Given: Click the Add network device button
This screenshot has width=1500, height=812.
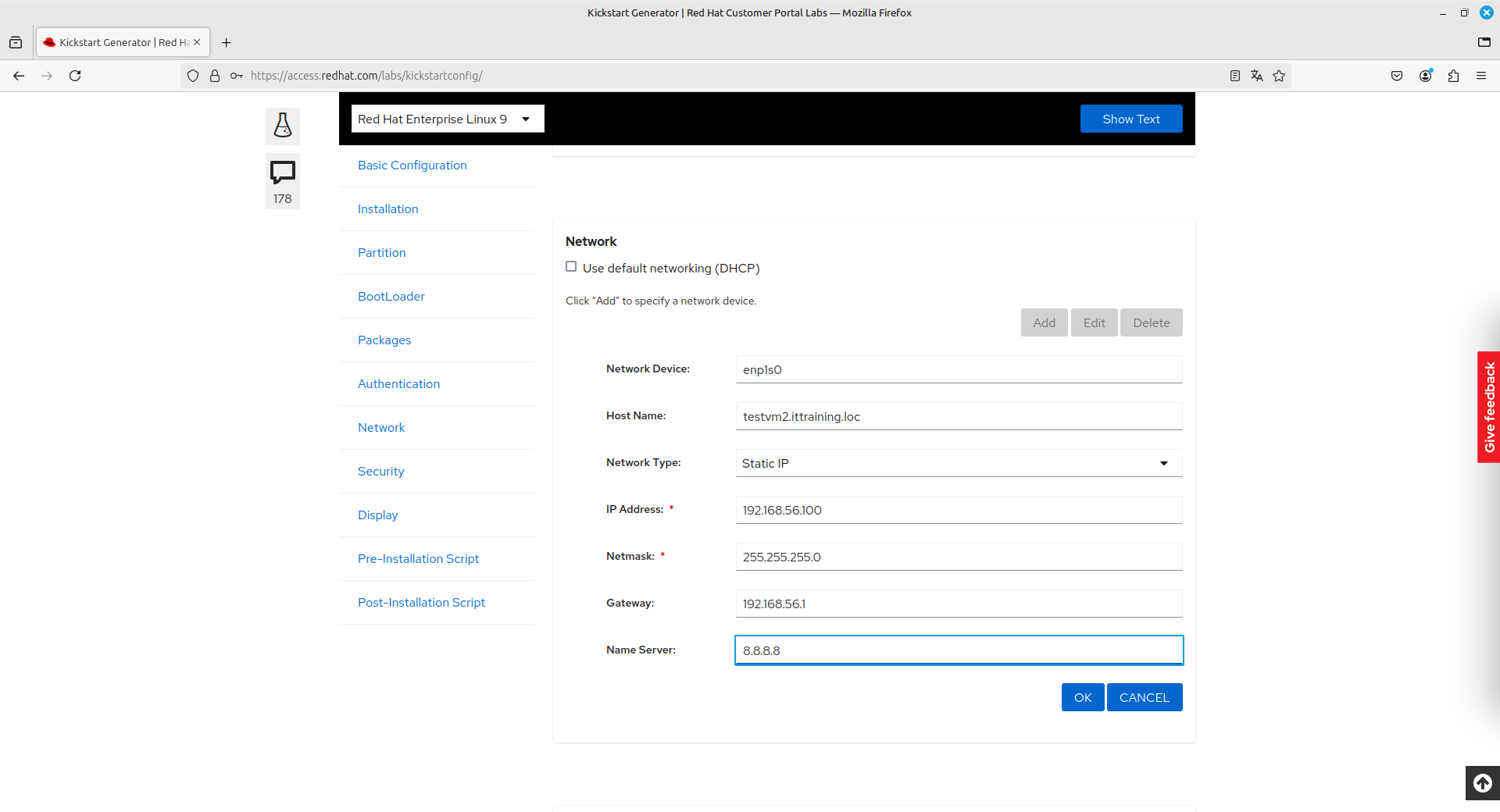Looking at the screenshot, I should (x=1045, y=322).
